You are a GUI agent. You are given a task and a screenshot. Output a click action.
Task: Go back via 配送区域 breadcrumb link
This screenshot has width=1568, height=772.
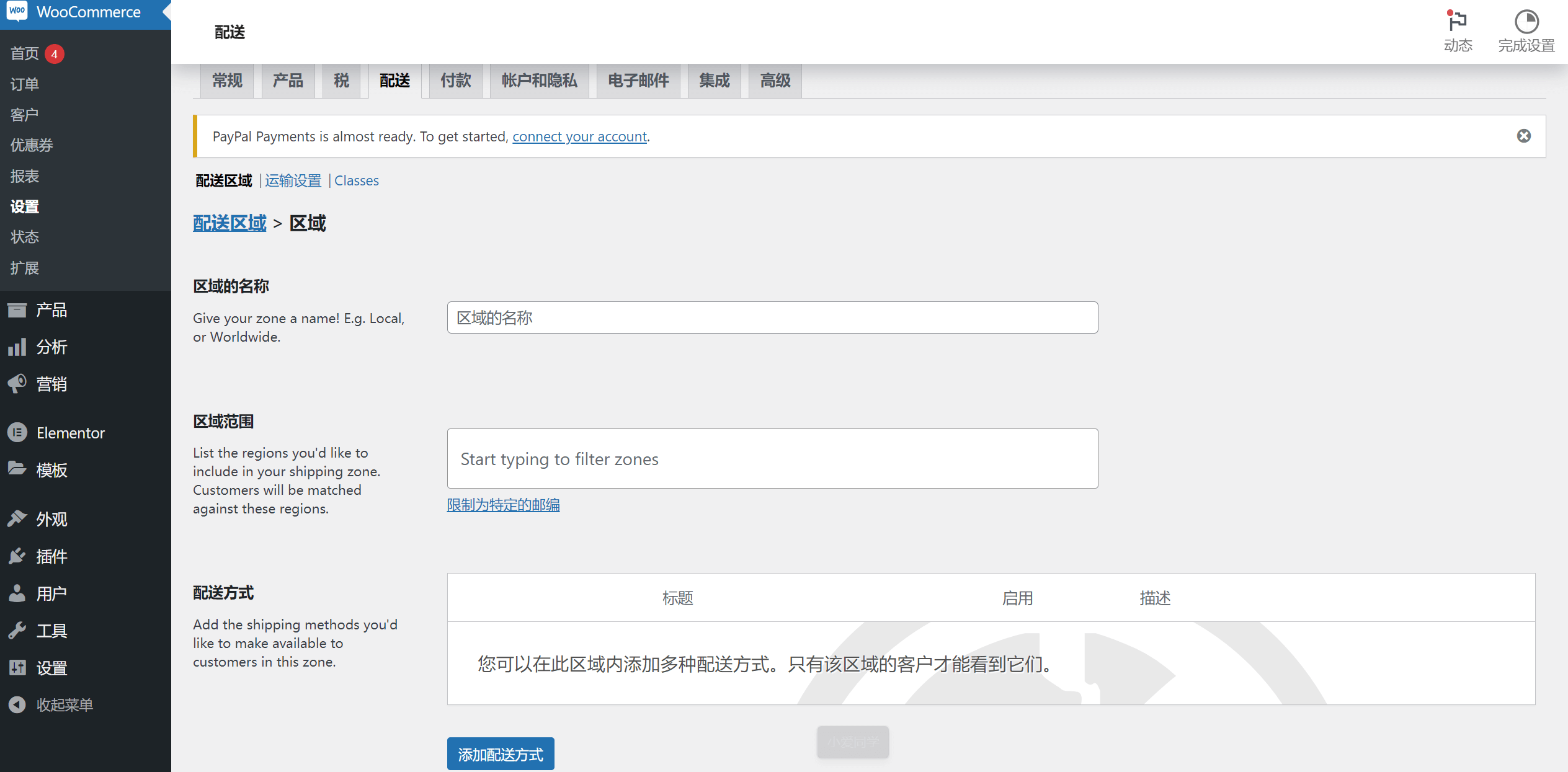coord(229,223)
